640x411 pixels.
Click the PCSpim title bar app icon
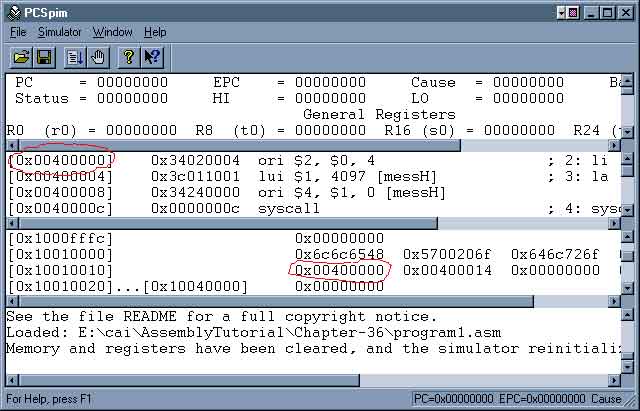12,12
